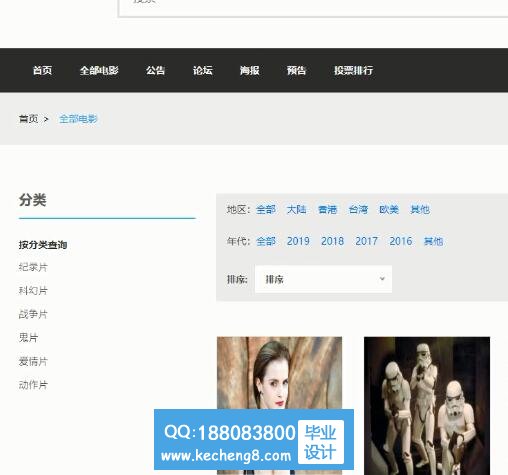Filter year by 2019
Image resolution: width=508 pixels, height=475 pixels.
point(298,241)
